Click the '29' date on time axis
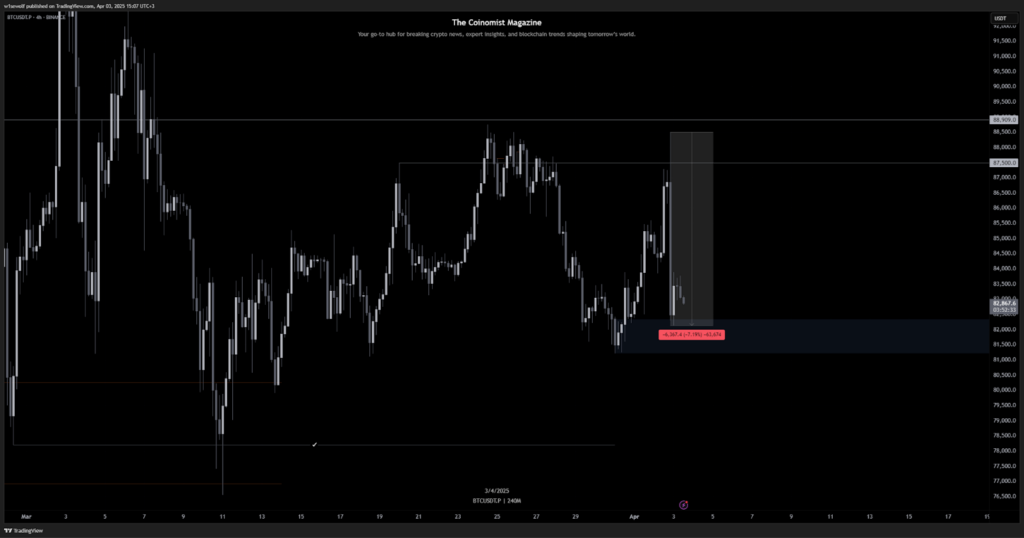 tap(575, 517)
